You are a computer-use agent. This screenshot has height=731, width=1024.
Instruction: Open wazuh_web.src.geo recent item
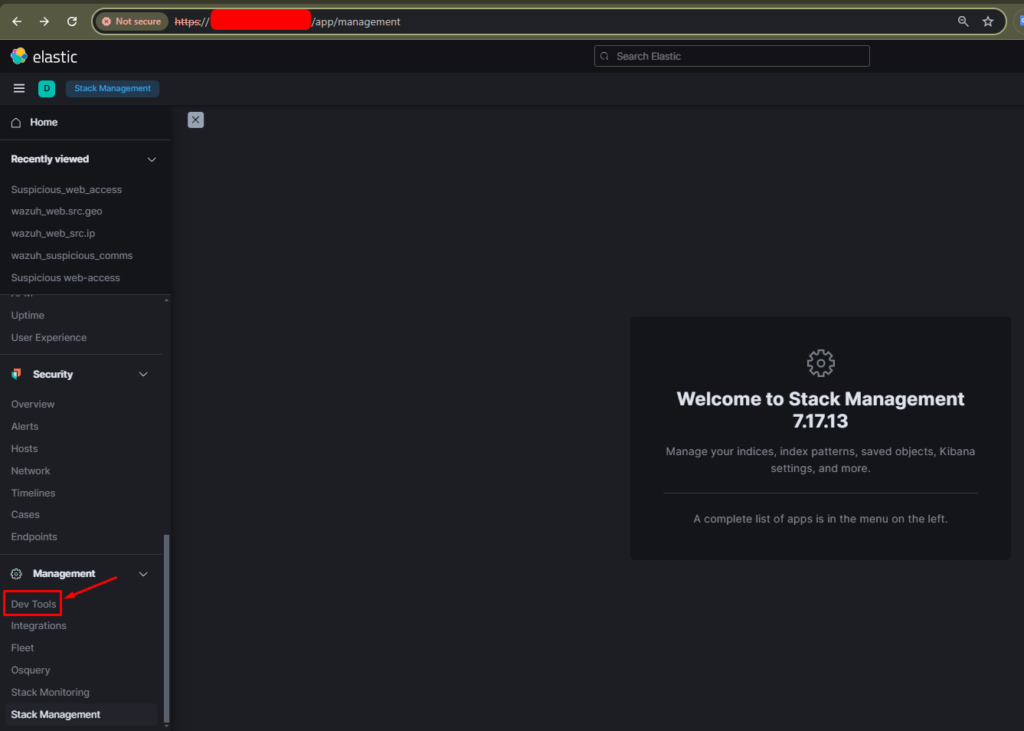pos(56,211)
